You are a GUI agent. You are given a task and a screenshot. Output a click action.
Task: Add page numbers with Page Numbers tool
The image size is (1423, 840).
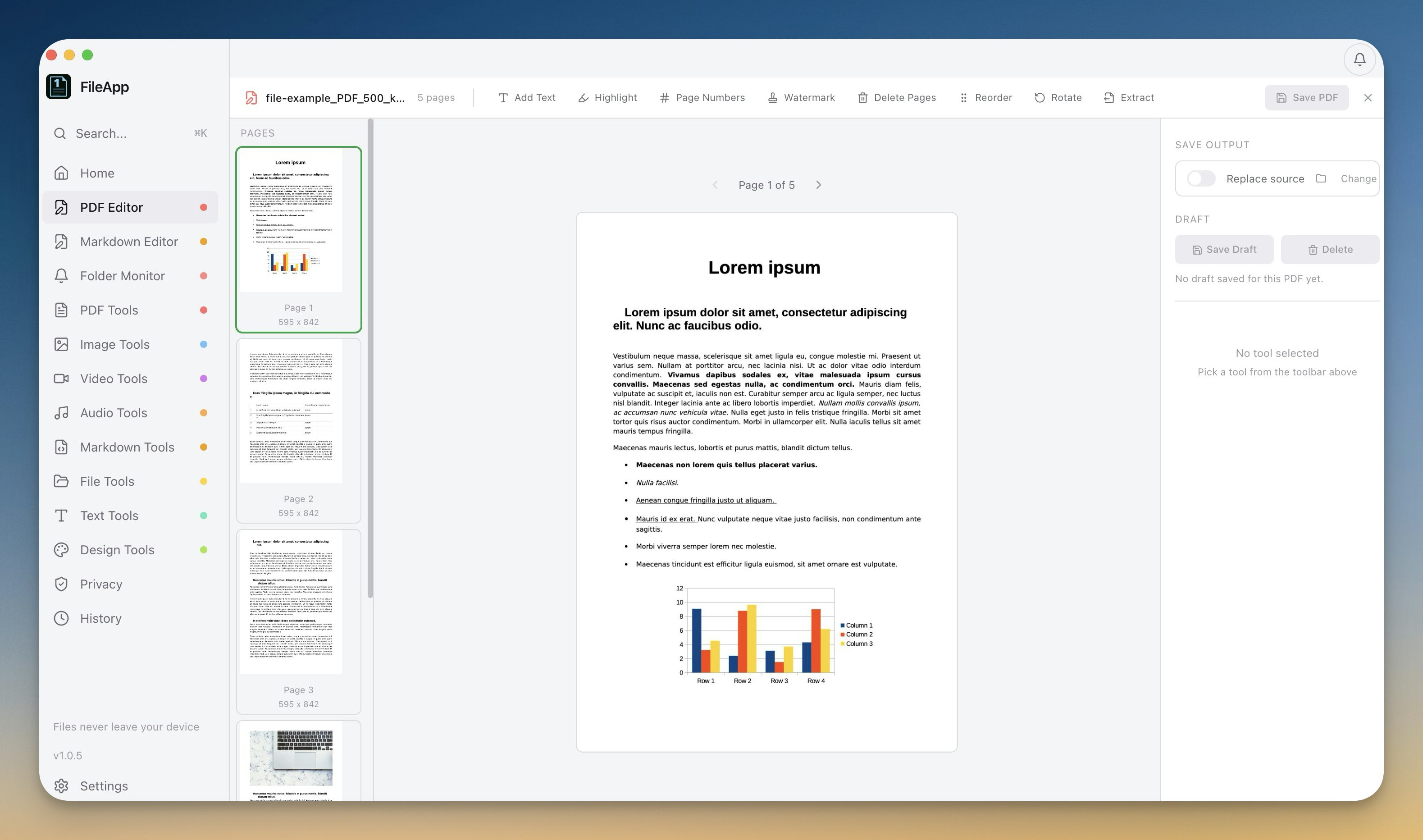tap(702, 97)
